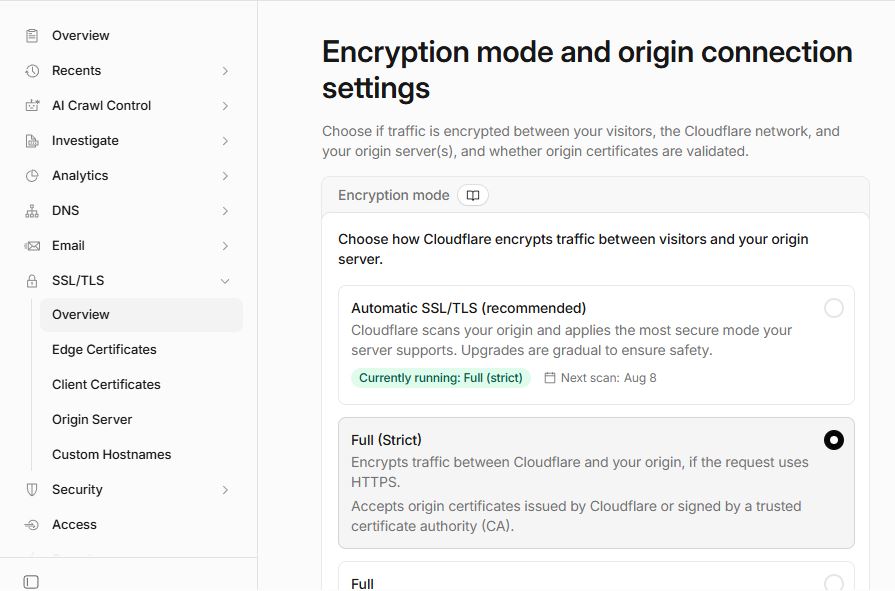Click the Recents clock icon
The width and height of the screenshot is (895, 591).
coord(32,71)
